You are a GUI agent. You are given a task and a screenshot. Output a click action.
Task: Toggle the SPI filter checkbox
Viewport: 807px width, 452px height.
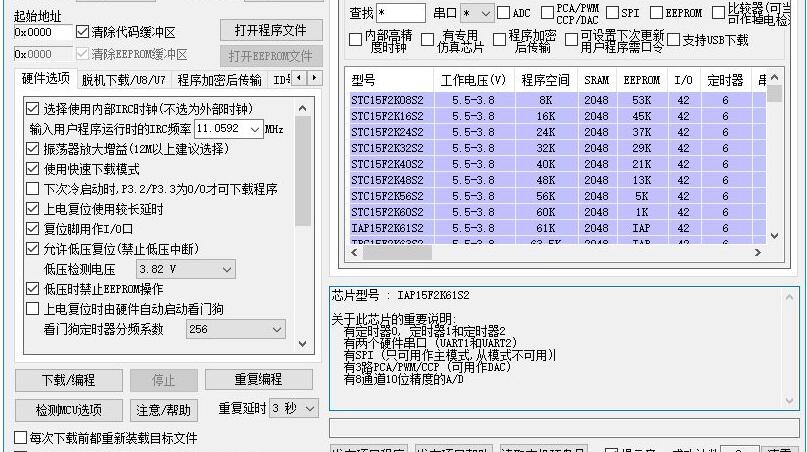(x=612, y=13)
